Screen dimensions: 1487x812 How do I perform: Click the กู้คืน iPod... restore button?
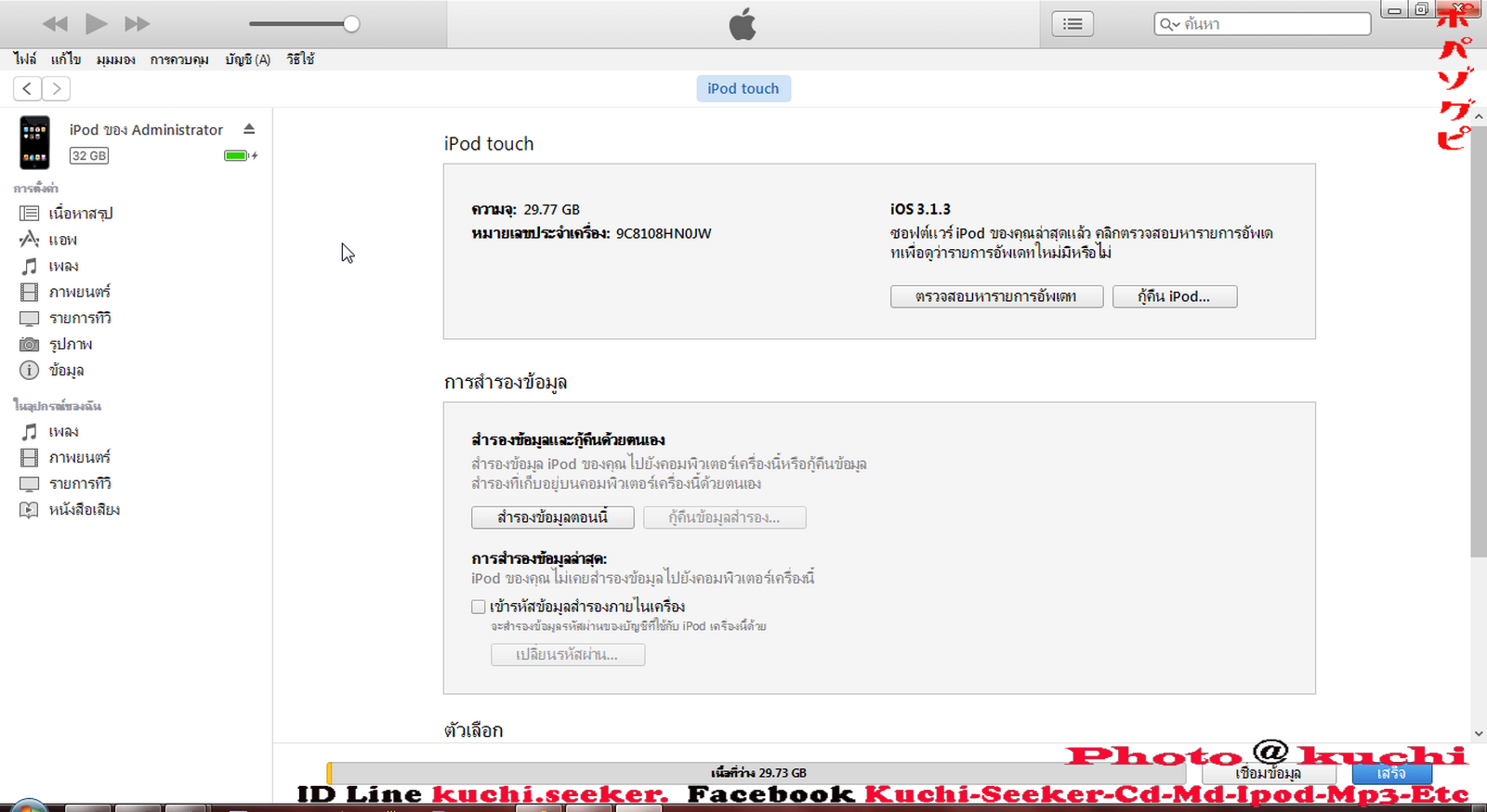[x=1175, y=296]
